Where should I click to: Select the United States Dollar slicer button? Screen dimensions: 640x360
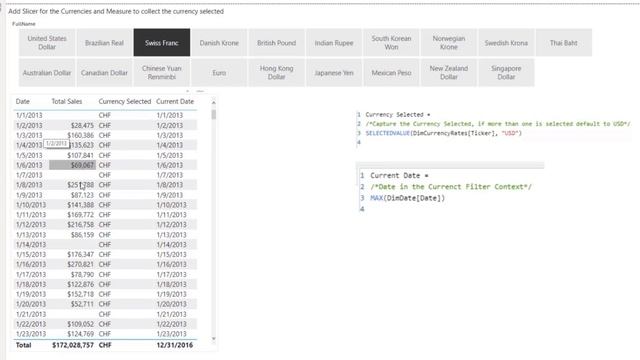47,42
